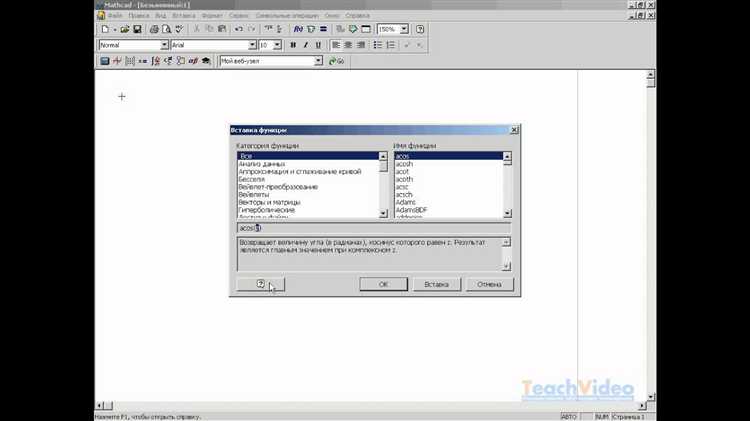Screen dimensions: 750x421
Task: Open the Вид menu
Action: point(160,16)
